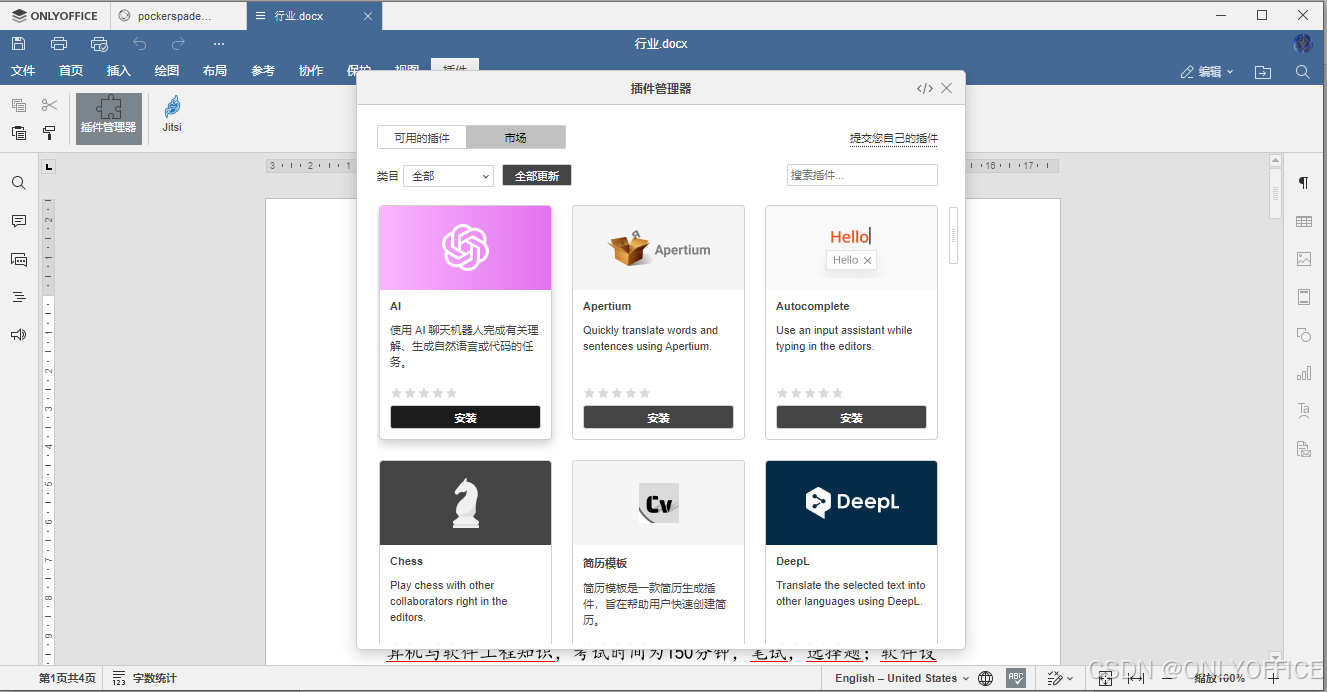
Task: Open the 插入 insert ribbon tab
Action: 119,71
